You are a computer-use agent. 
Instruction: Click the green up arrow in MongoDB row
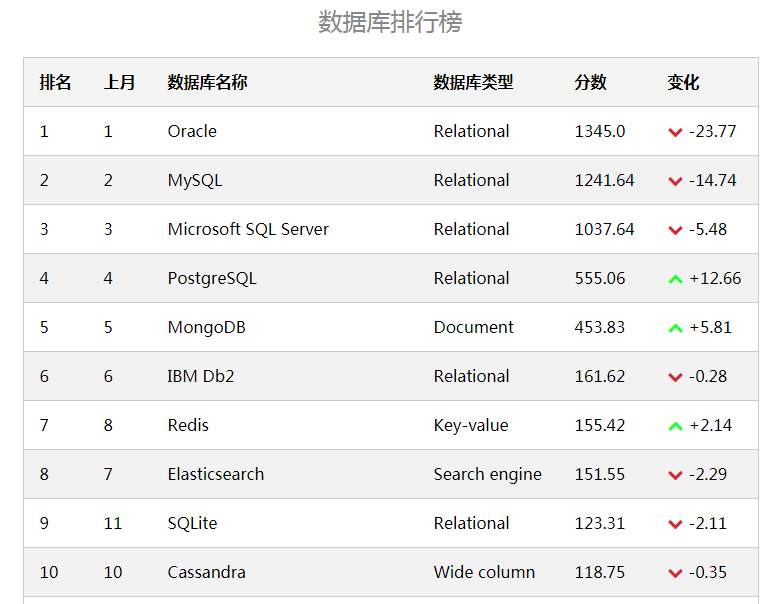click(x=675, y=328)
